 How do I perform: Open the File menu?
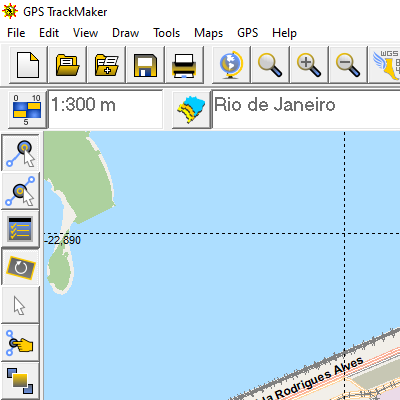(x=16, y=33)
